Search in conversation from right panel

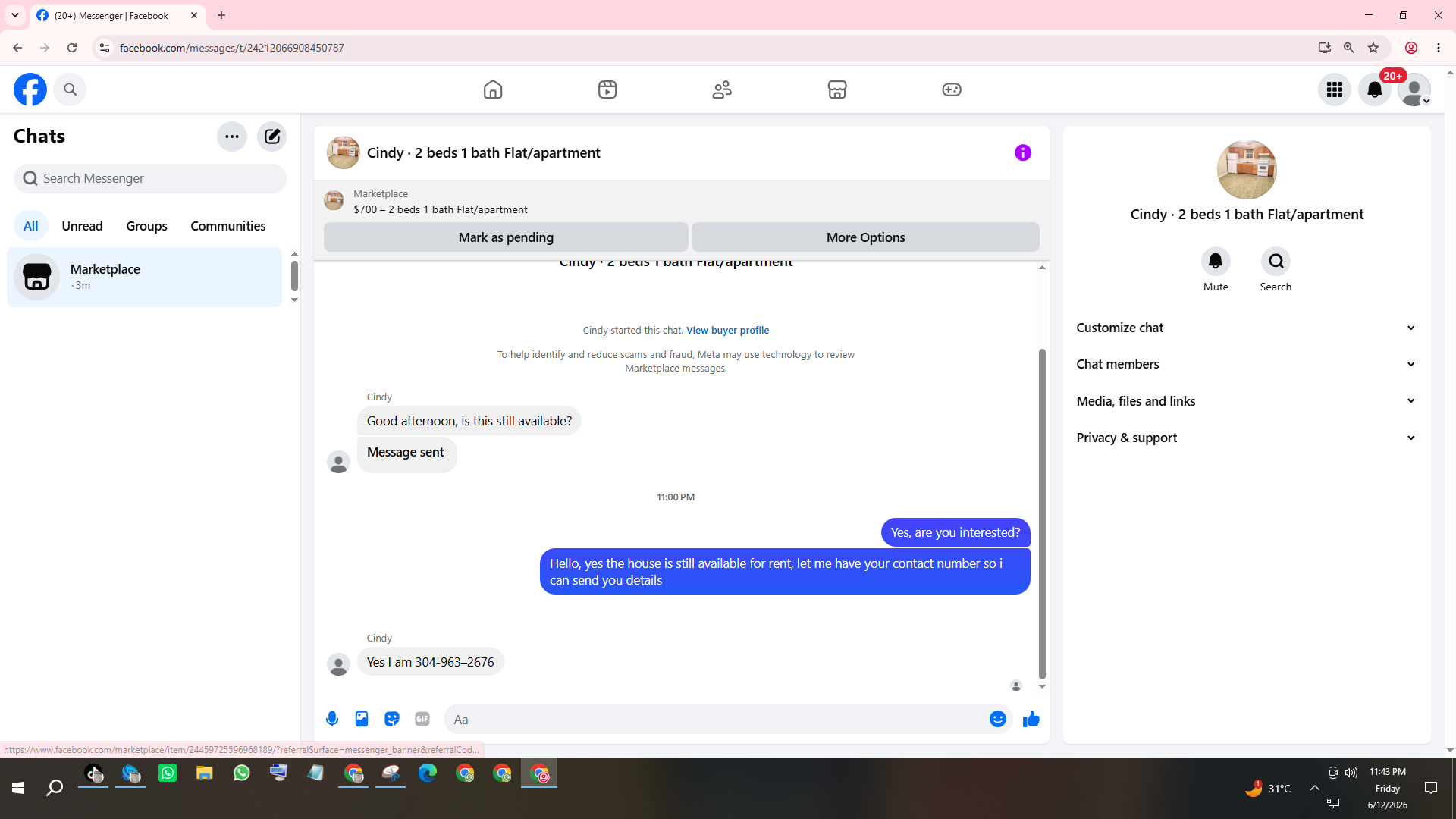(1276, 262)
